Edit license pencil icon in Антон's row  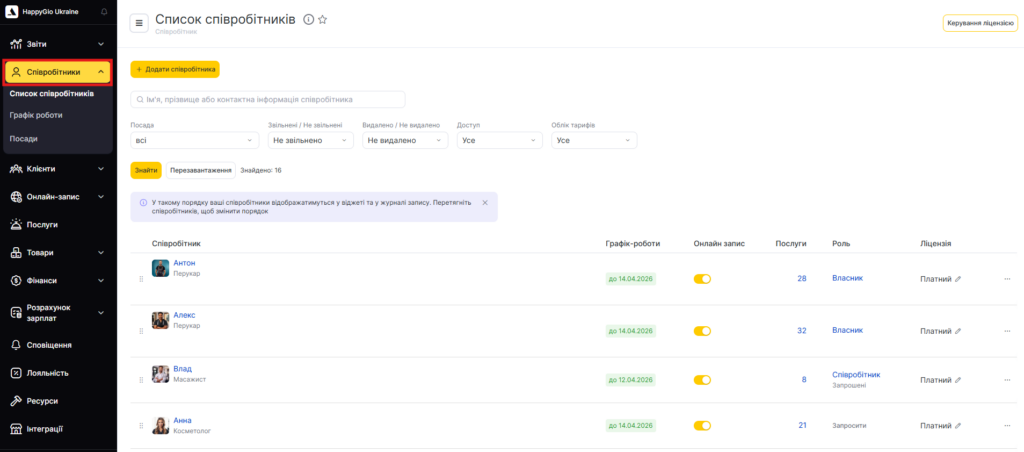958,279
